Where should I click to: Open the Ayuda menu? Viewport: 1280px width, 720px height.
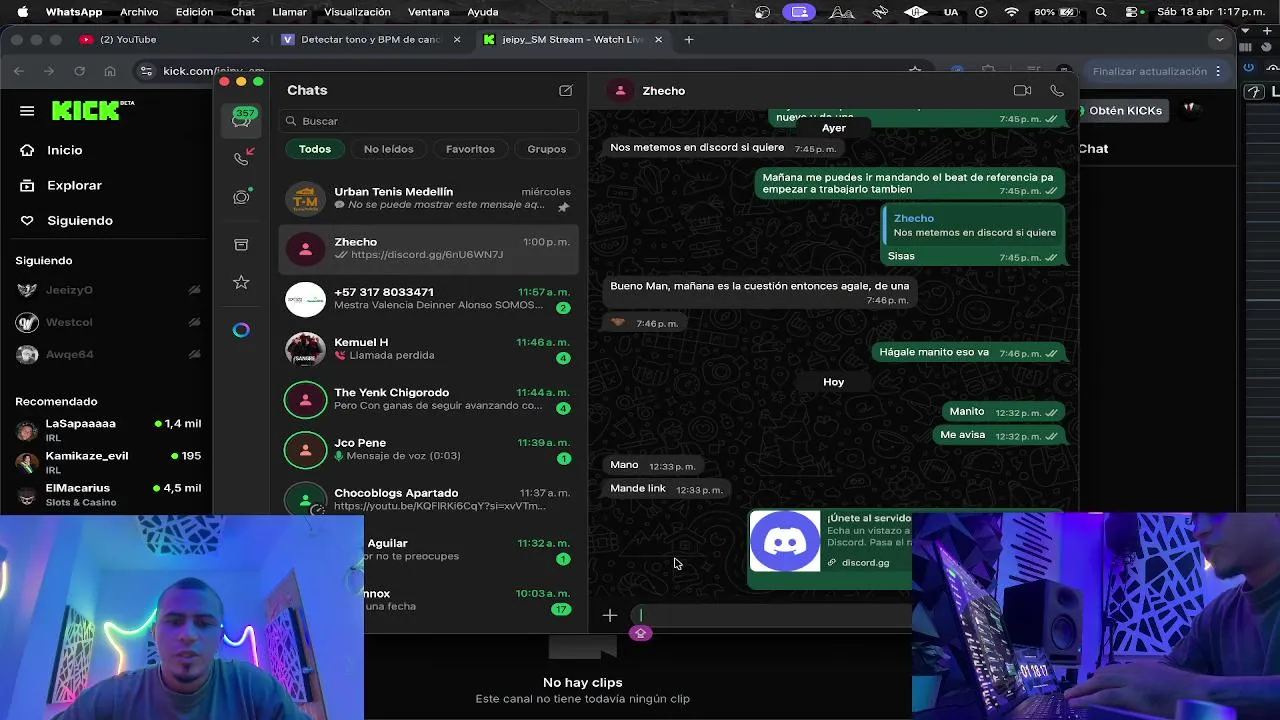click(x=483, y=12)
